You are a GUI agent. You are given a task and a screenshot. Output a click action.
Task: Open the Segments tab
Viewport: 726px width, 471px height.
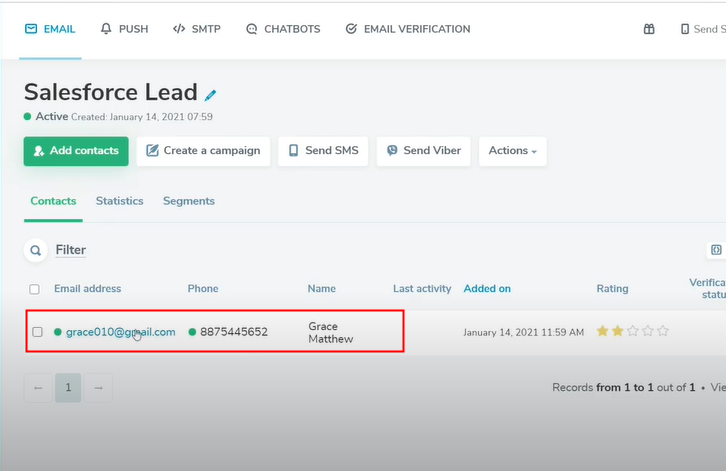point(188,201)
